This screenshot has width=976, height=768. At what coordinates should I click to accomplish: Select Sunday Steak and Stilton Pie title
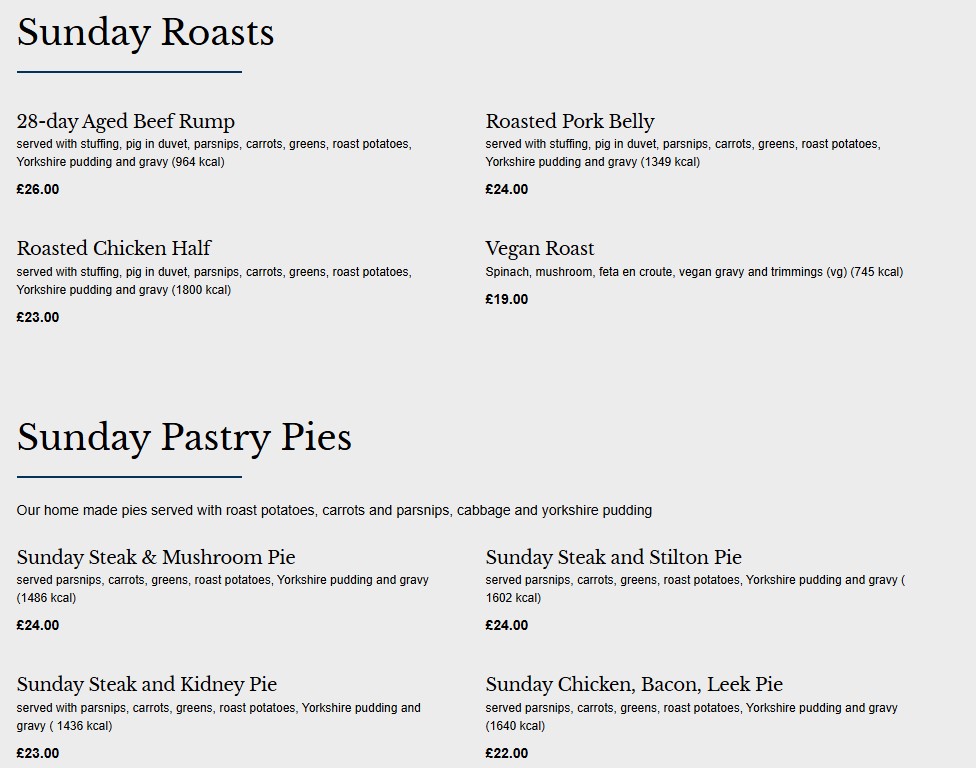click(x=614, y=557)
